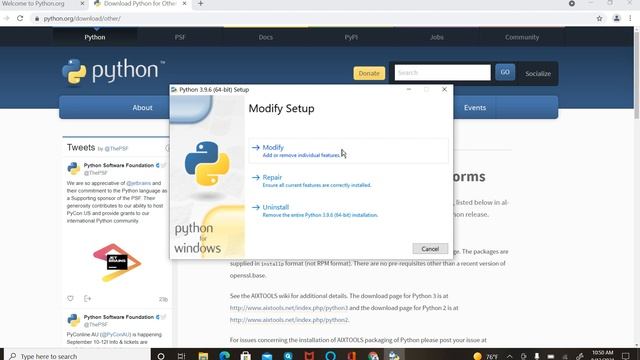Open Chrome from taskbar

pos(373,356)
